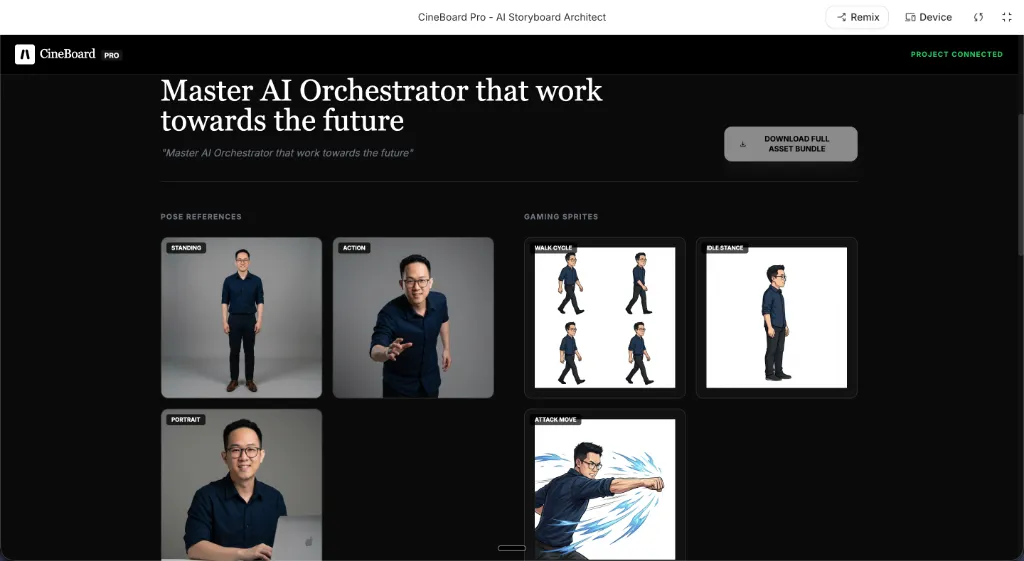The width and height of the screenshot is (1024, 561).
Task: Click the CineBoard logo icon
Action: 25,54
